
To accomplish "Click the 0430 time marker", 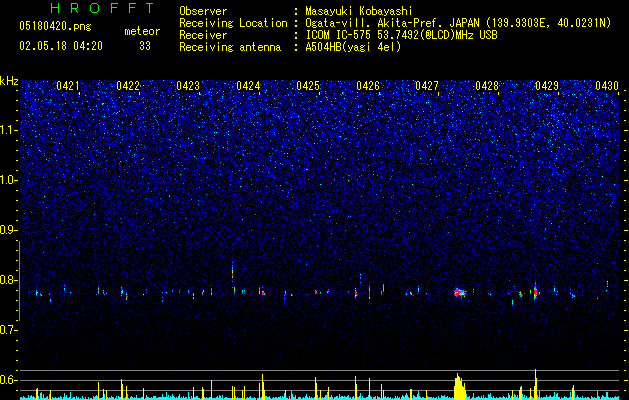I will coord(607,86).
